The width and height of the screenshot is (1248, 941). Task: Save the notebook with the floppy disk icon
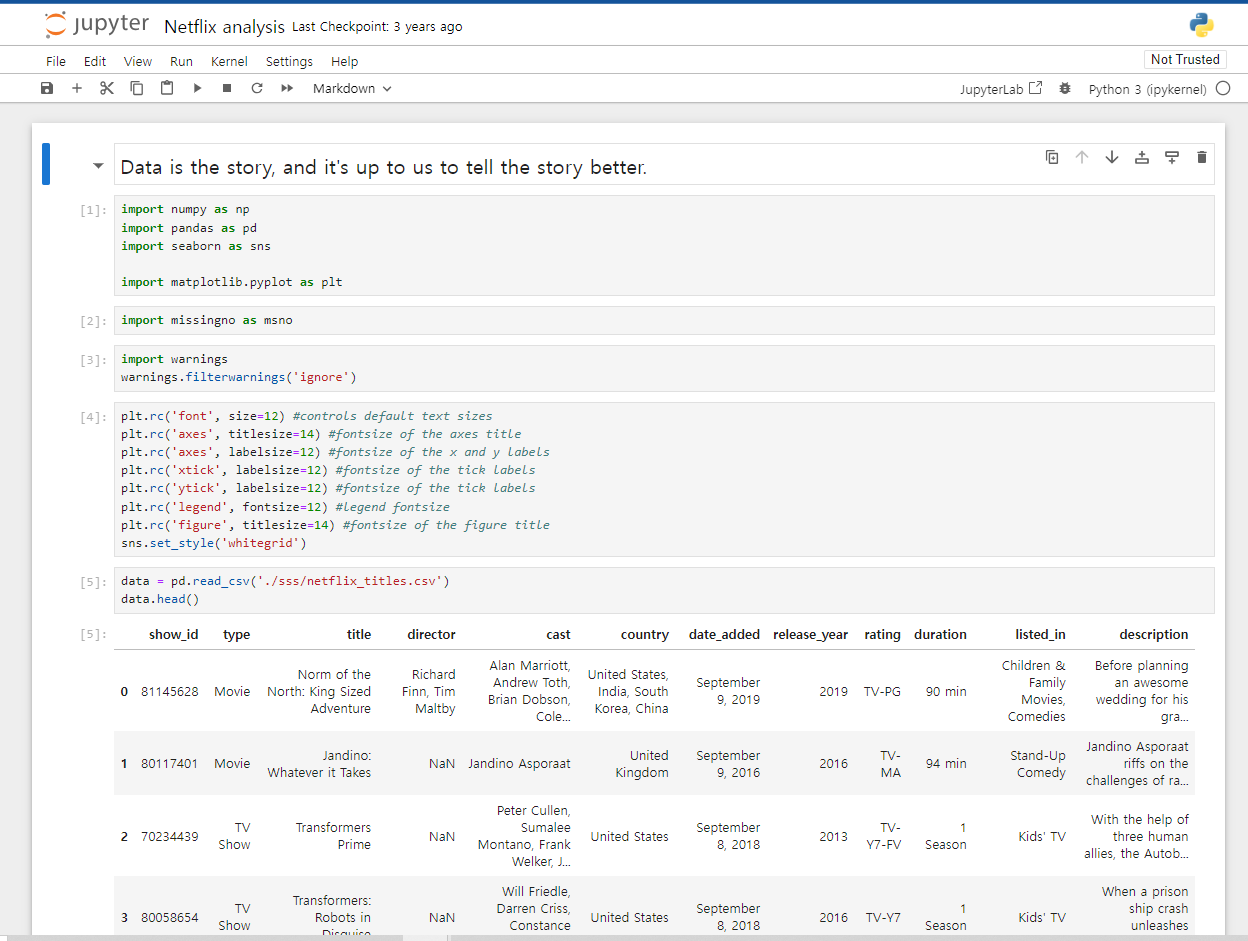click(x=47, y=88)
